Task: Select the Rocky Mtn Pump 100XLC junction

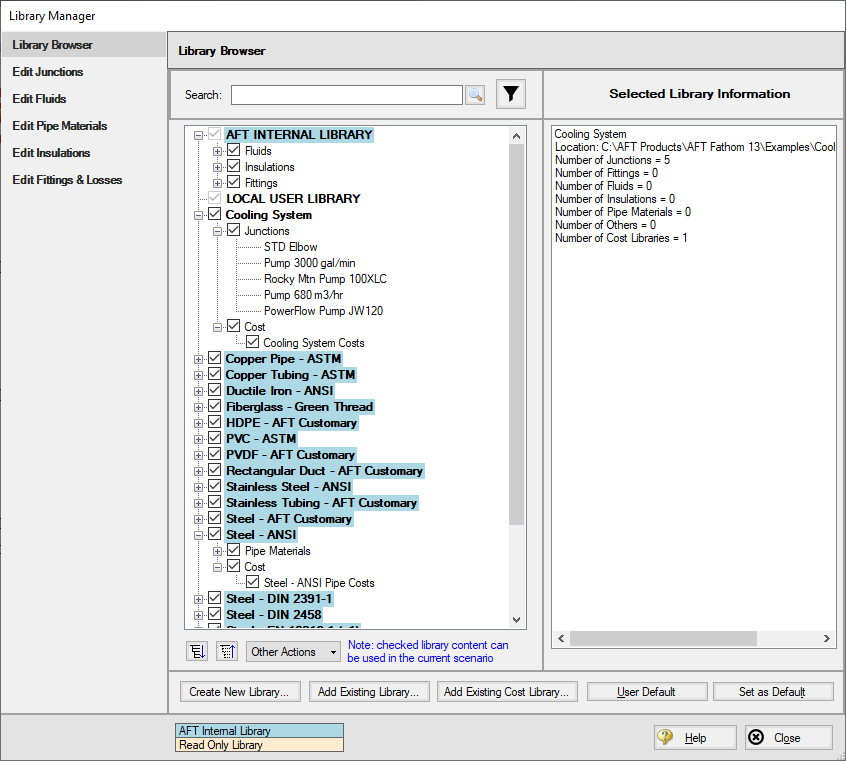Action: pyautogui.click(x=323, y=279)
